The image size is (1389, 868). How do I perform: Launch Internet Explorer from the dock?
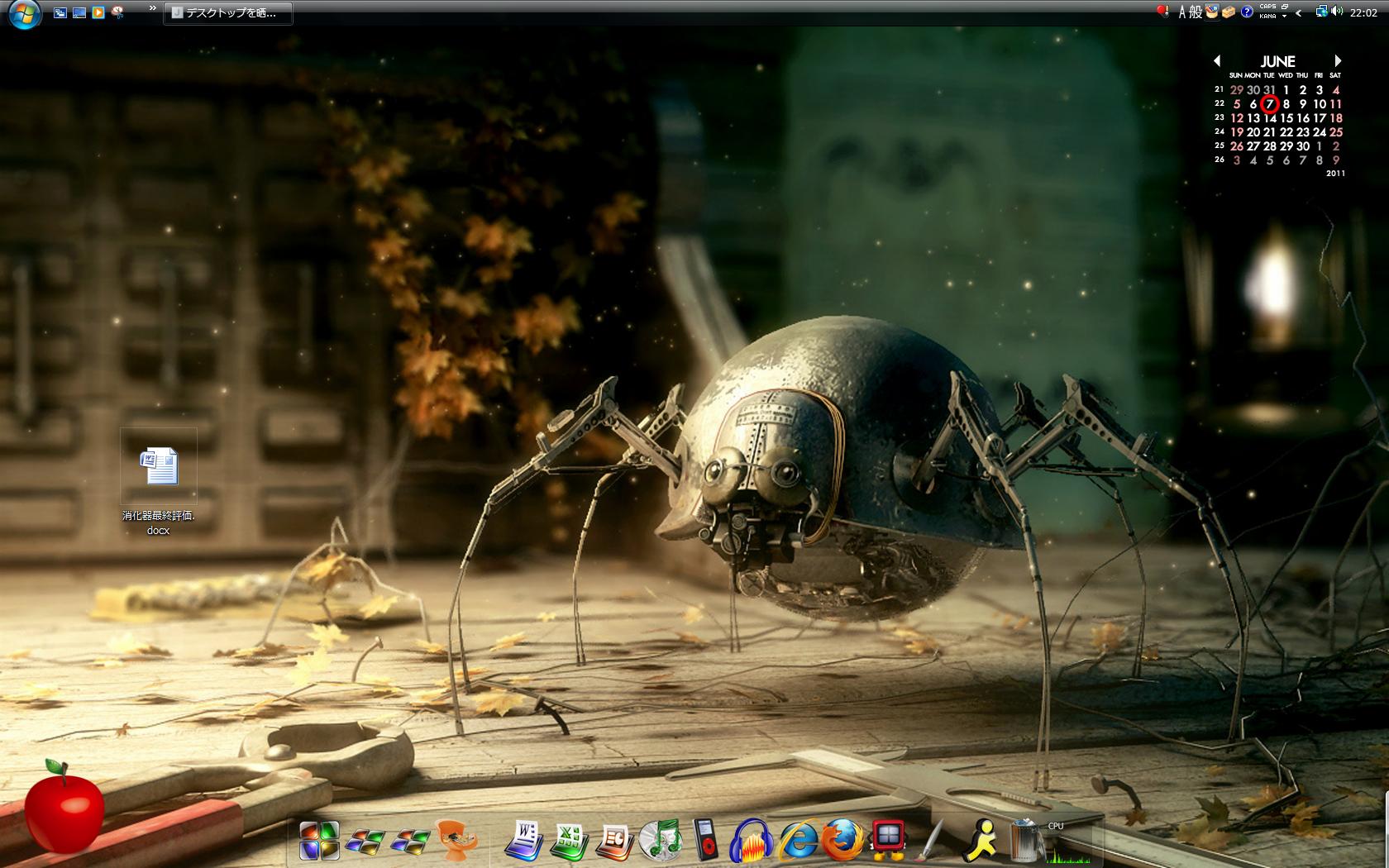point(799,840)
